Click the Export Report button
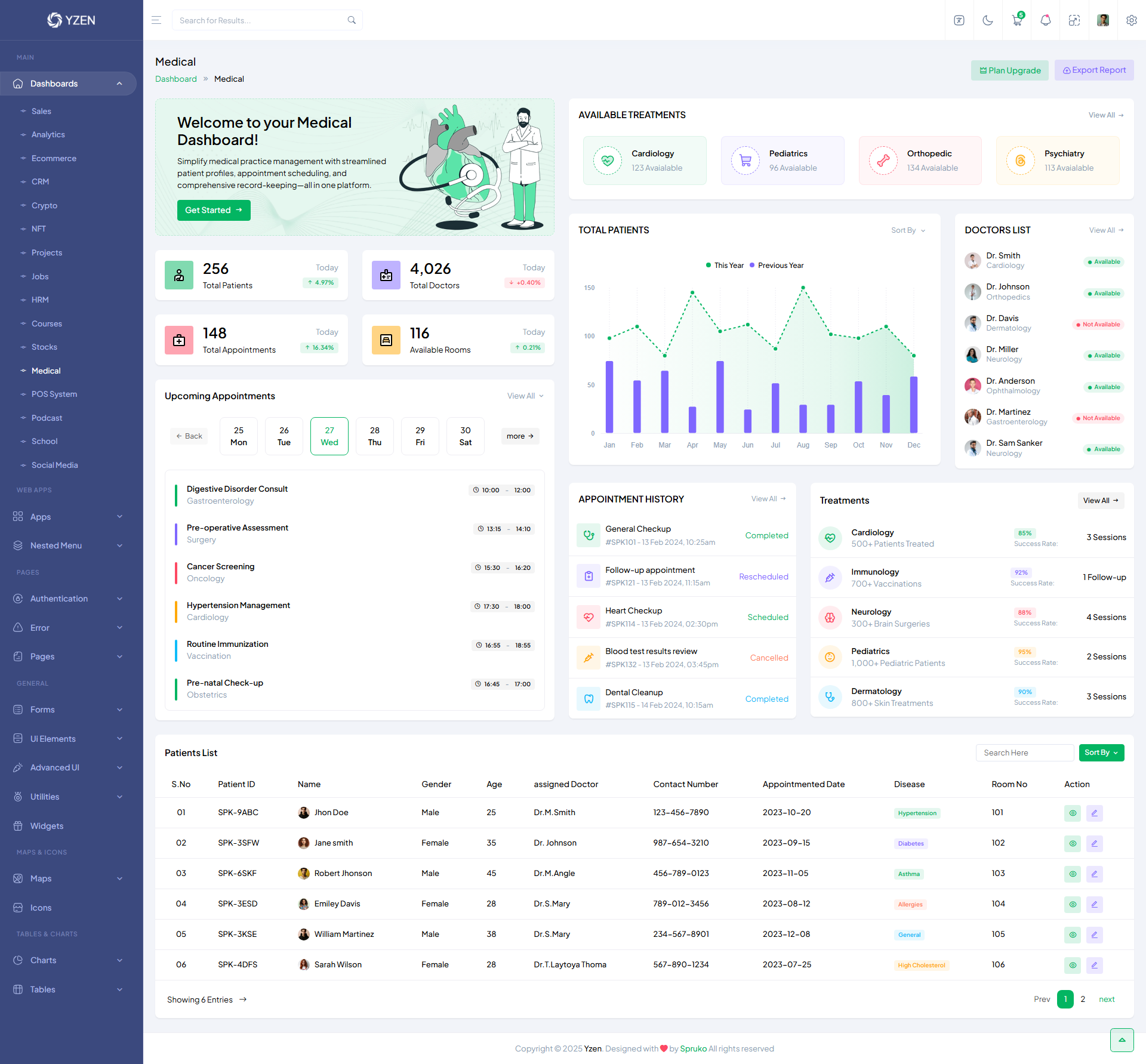This screenshot has height=1064, width=1146. pyautogui.click(x=1093, y=70)
